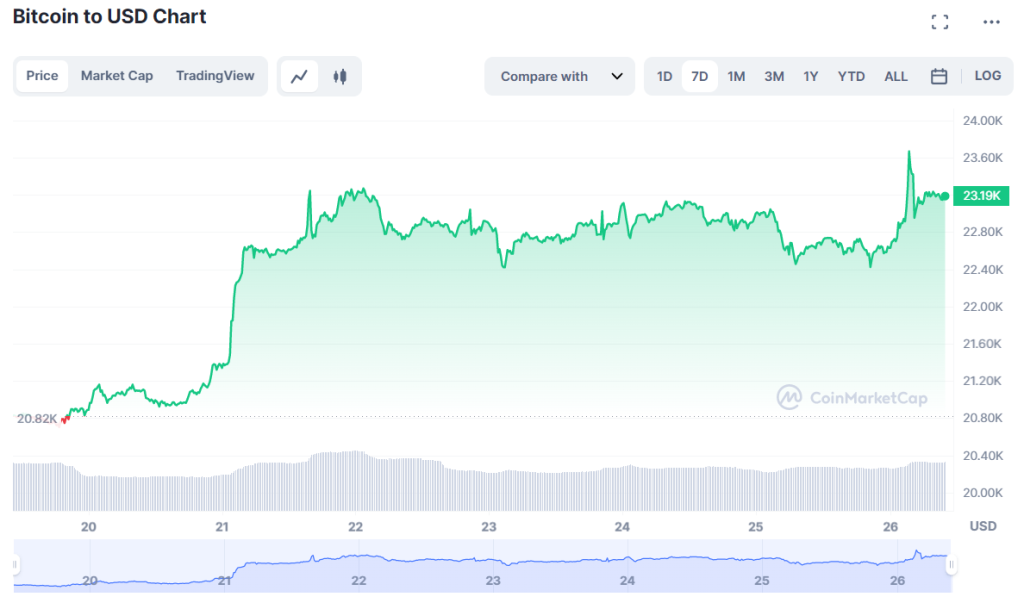This screenshot has height=603, width=1024.
Task: Switch chart to candlestick view
Action: pyautogui.click(x=341, y=76)
